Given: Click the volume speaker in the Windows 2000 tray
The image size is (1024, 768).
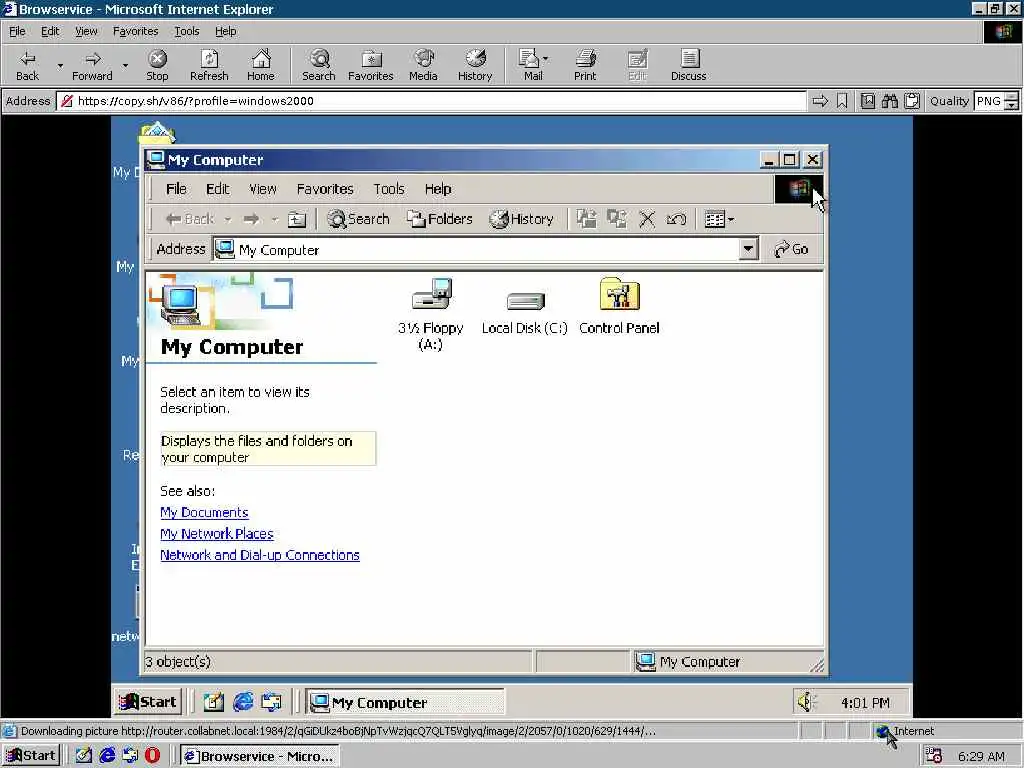Looking at the screenshot, I should tap(807, 702).
